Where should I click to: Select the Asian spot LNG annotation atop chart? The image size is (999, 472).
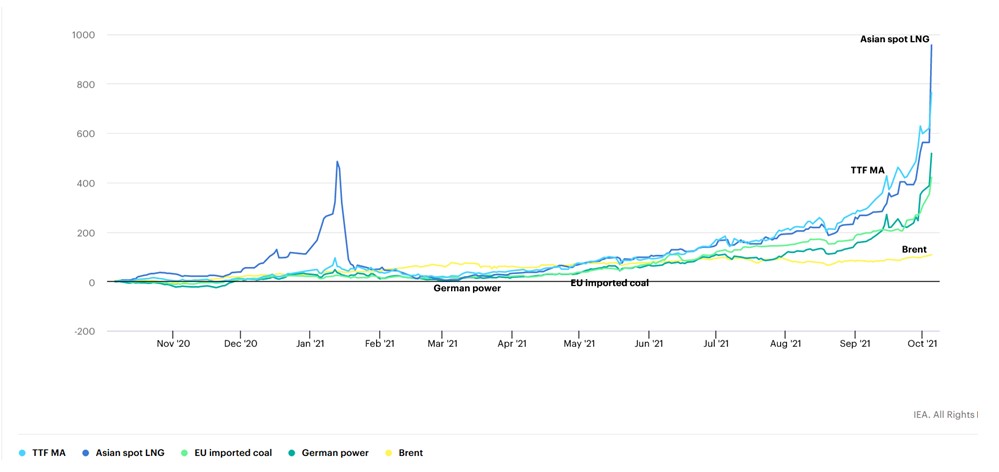tap(894, 39)
